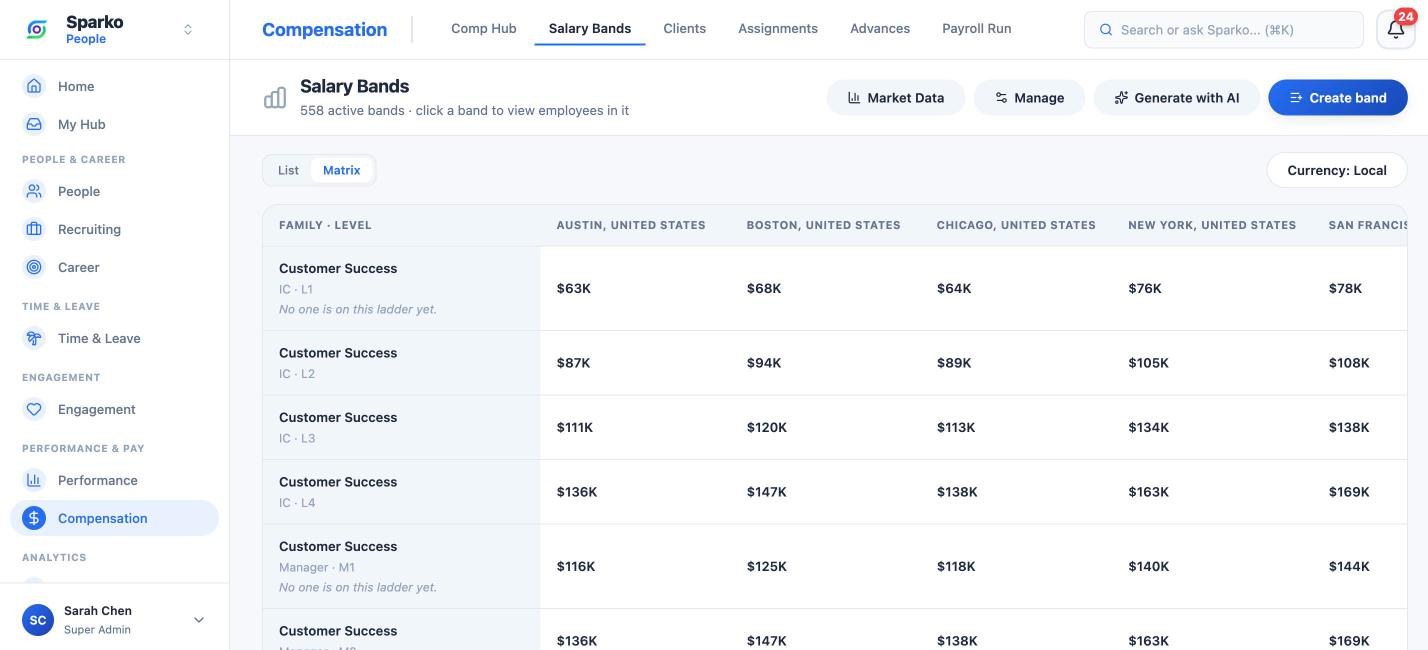Expand the Sarah Chen user menu chevron
This screenshot has width=1428, height=650.
(199, 620)
